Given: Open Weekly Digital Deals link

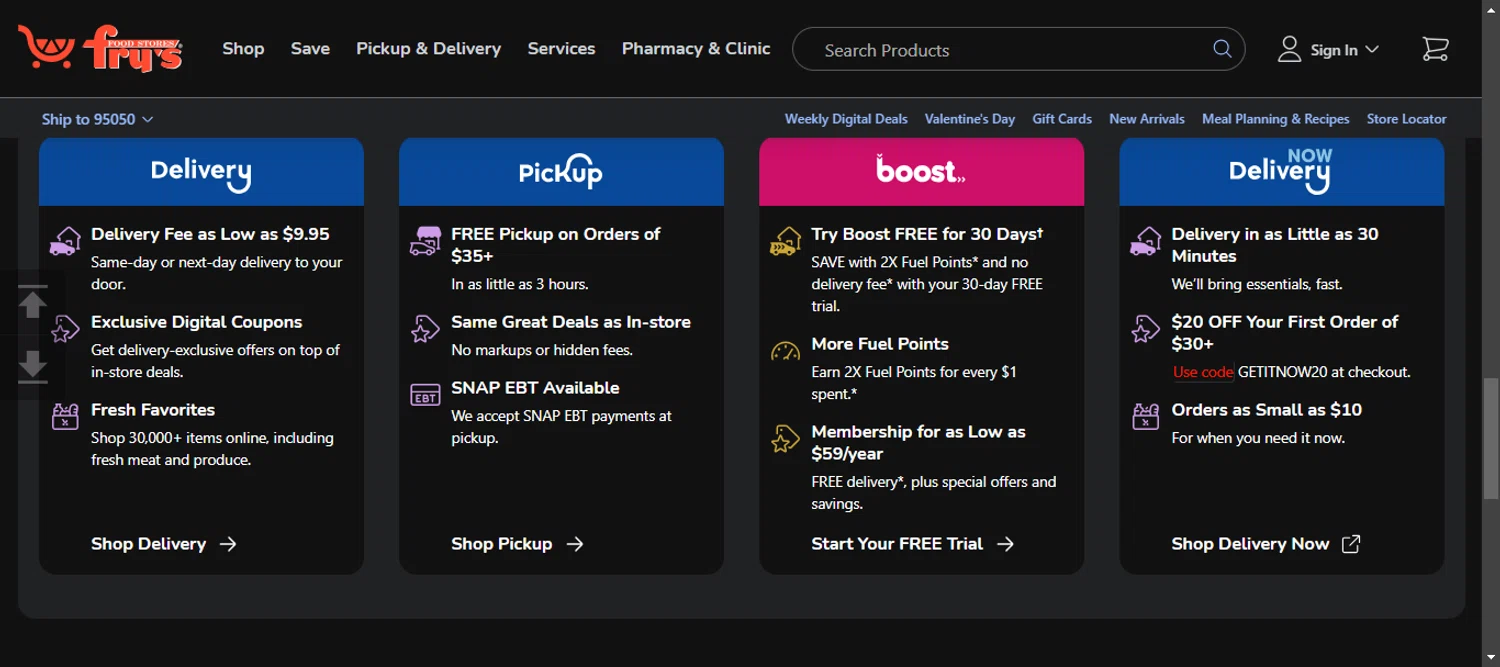Looking at the screenshot, I should click(846, 119).
